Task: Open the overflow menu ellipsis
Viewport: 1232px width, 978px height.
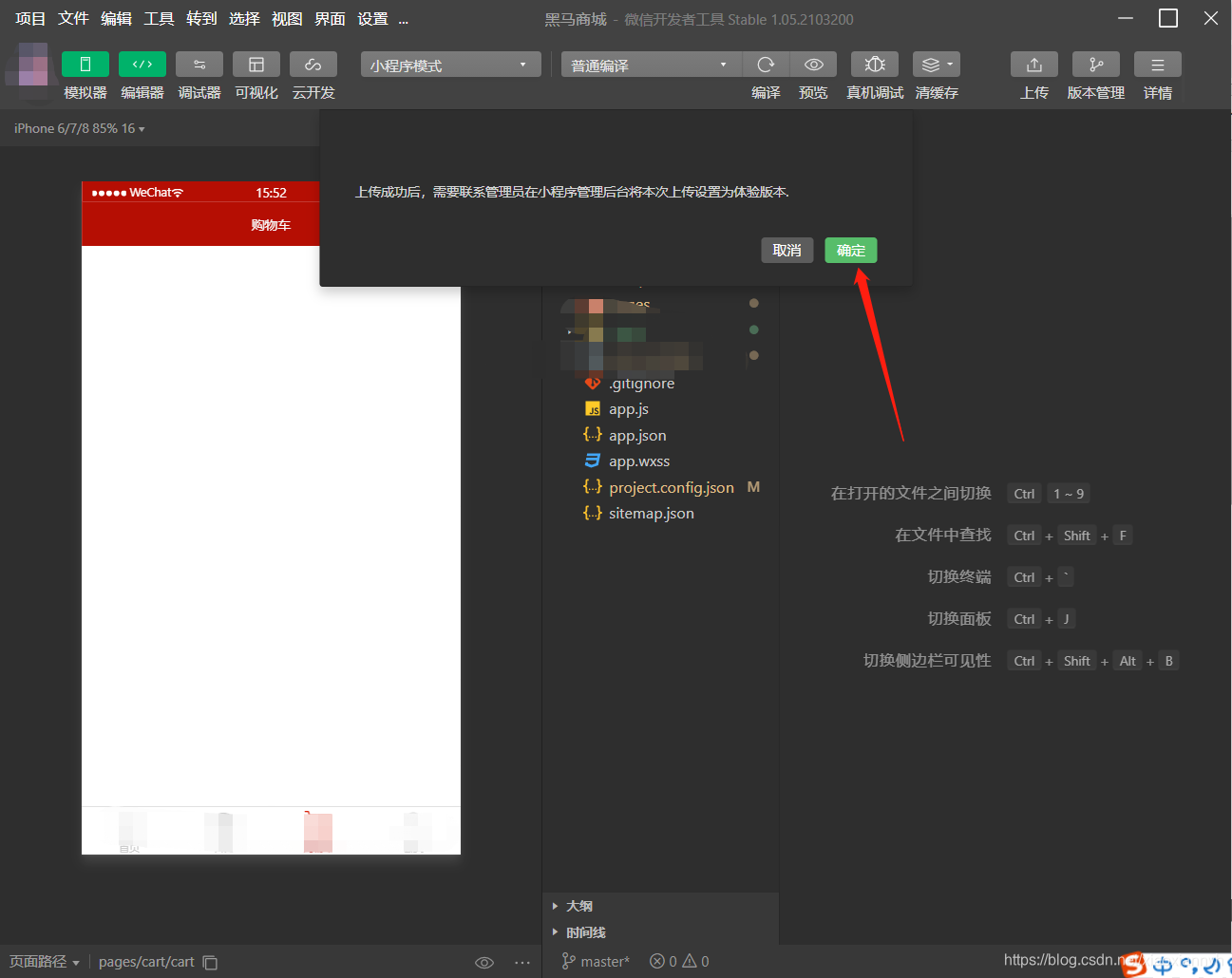Action: coord(404,19)
